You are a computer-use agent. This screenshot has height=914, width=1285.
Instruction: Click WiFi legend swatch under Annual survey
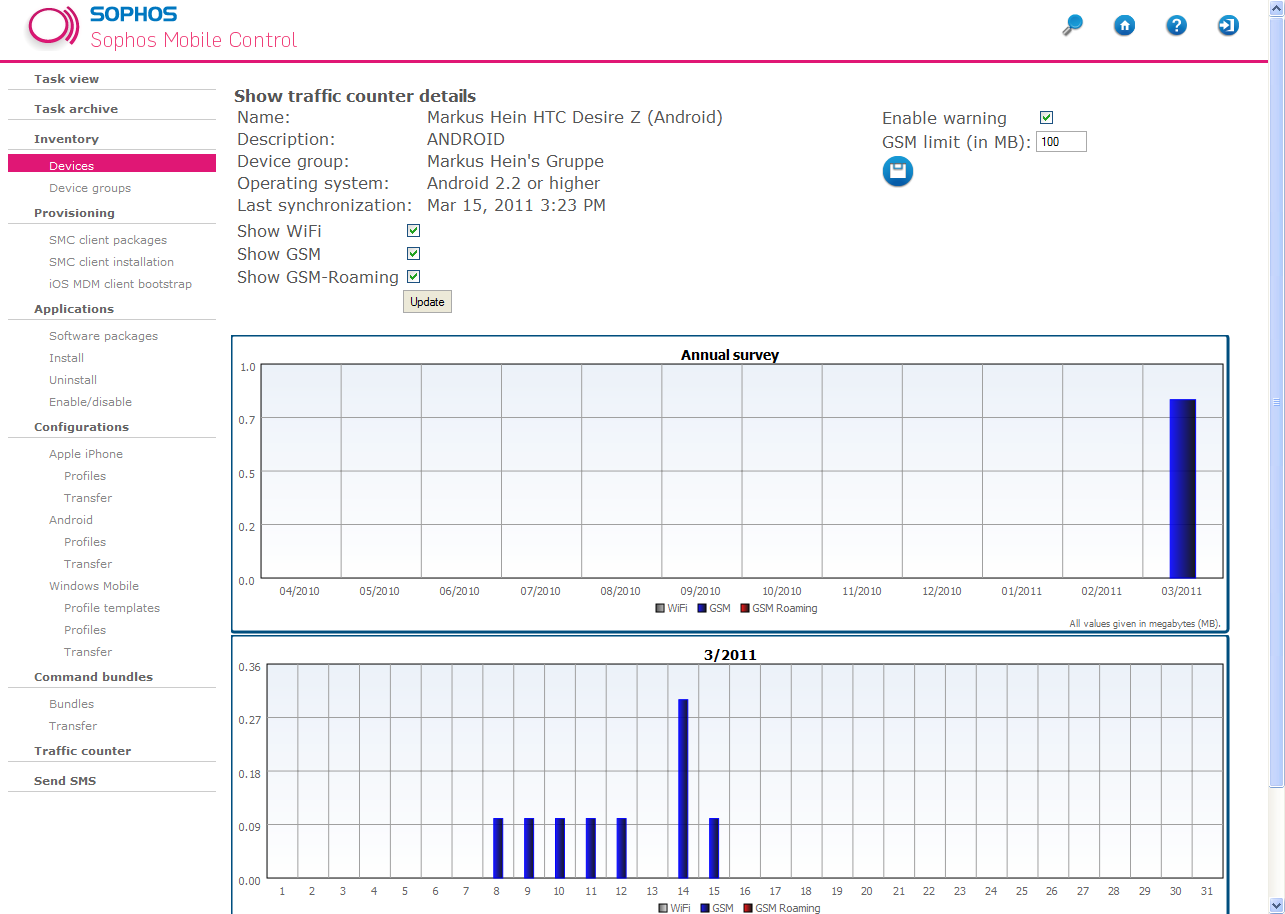click(660, 608)
